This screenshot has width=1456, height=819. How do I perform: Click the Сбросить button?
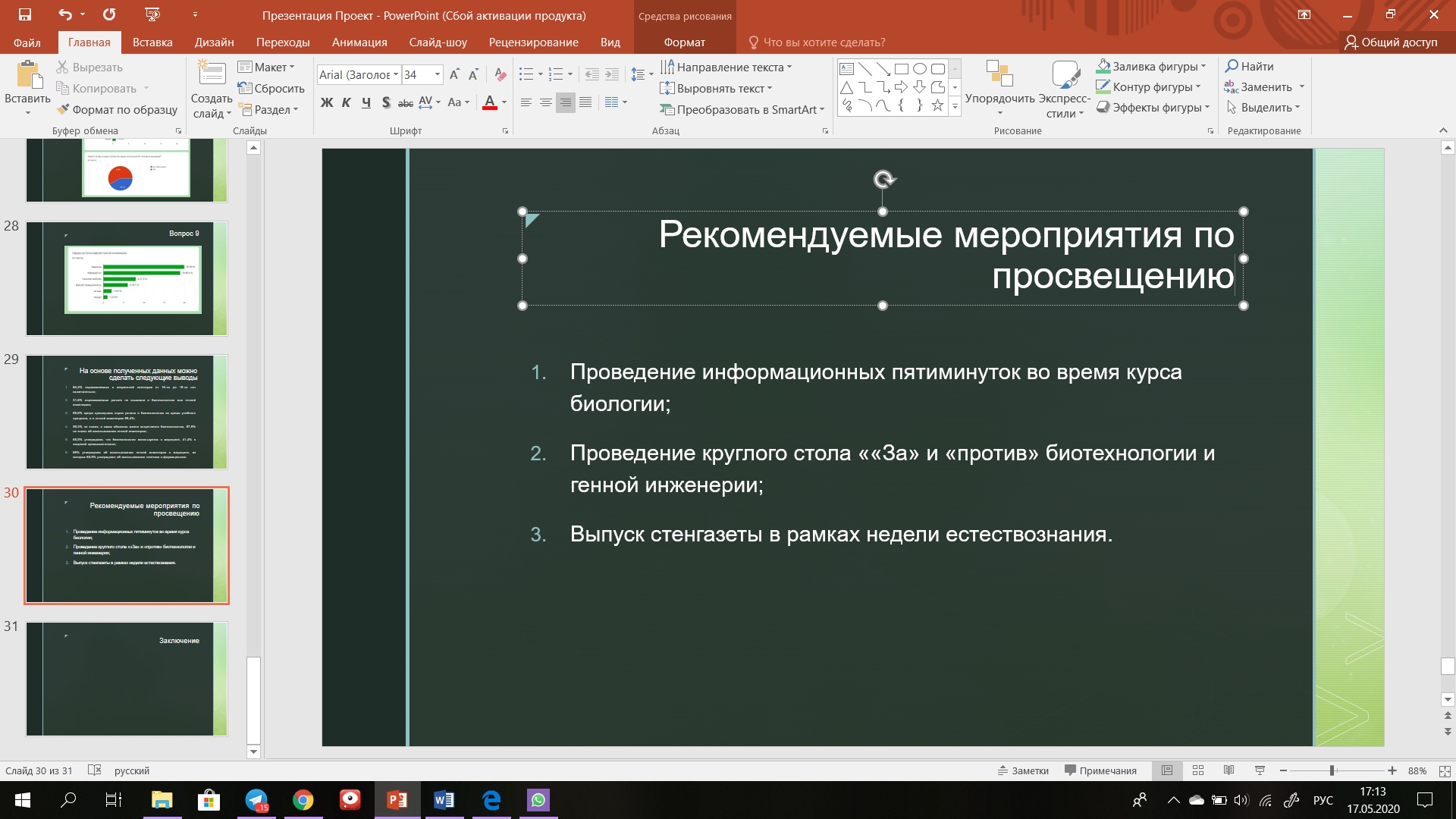tap(271, 88)
